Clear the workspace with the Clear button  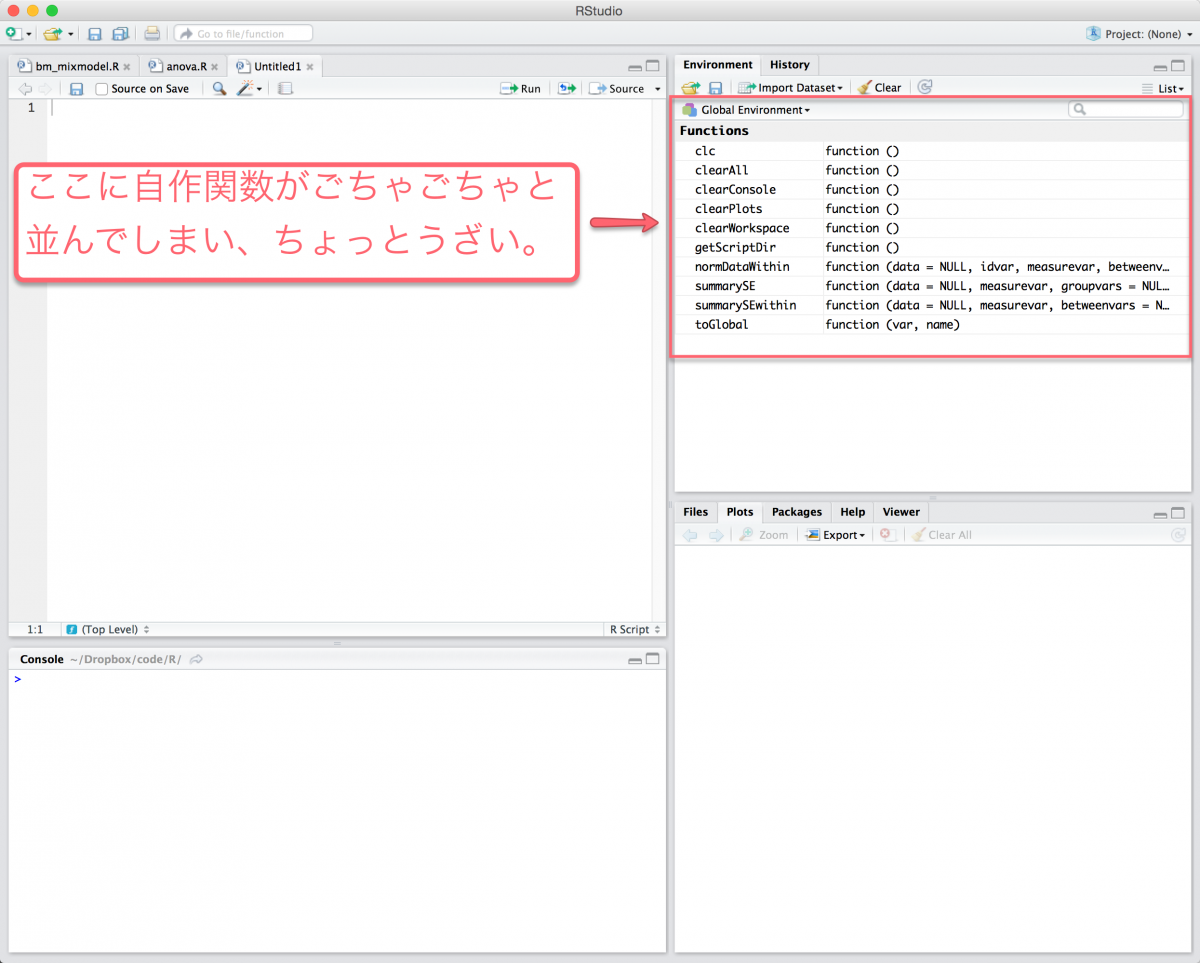pos(880,88)
